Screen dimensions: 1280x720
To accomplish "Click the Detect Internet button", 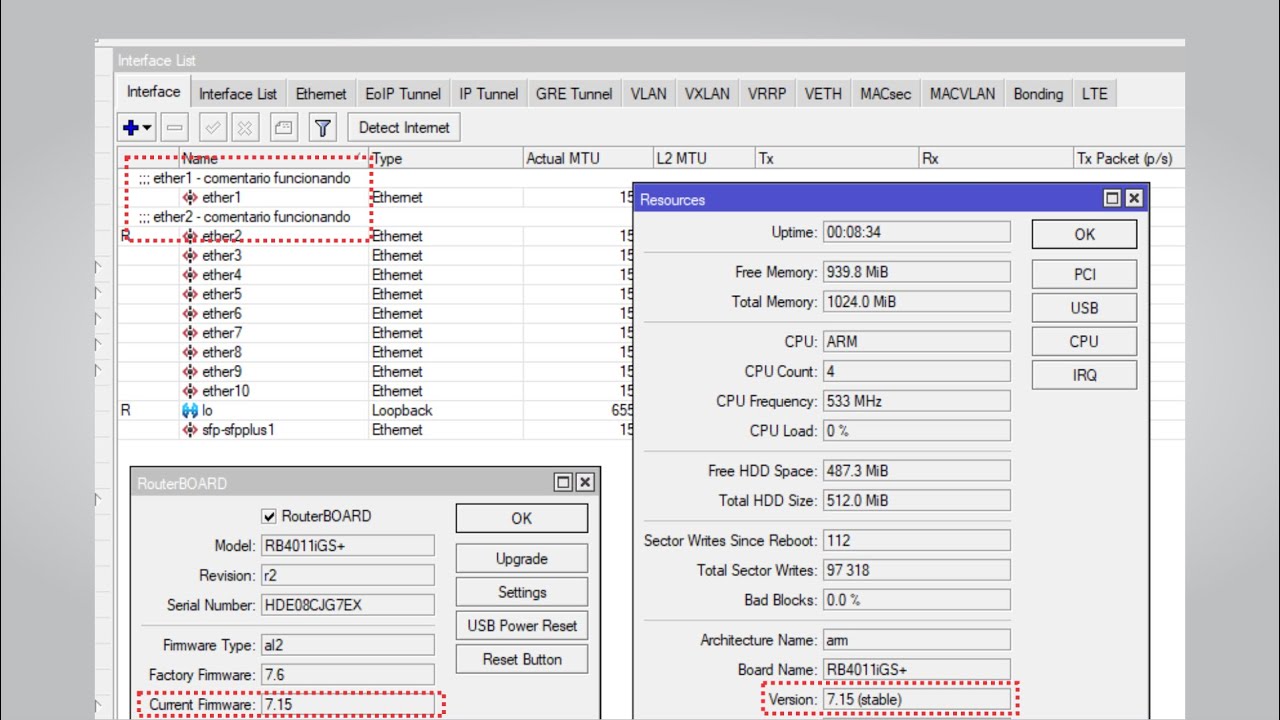I will (404, 128).
